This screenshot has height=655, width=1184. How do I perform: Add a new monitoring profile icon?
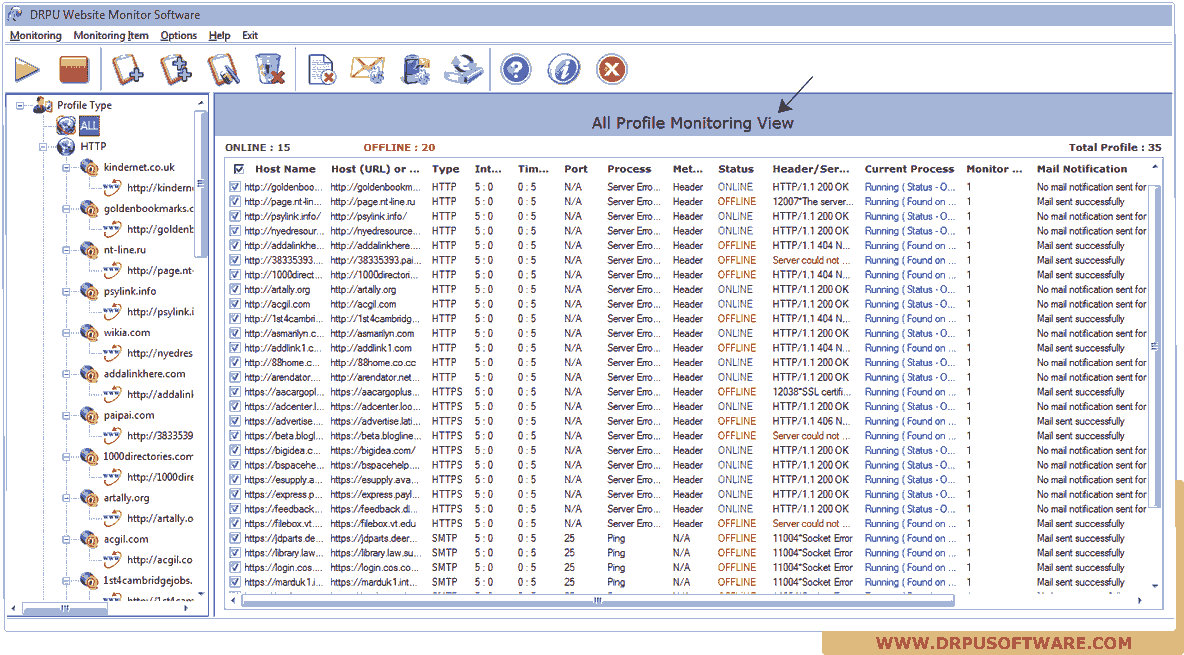(x=128, y=70)
